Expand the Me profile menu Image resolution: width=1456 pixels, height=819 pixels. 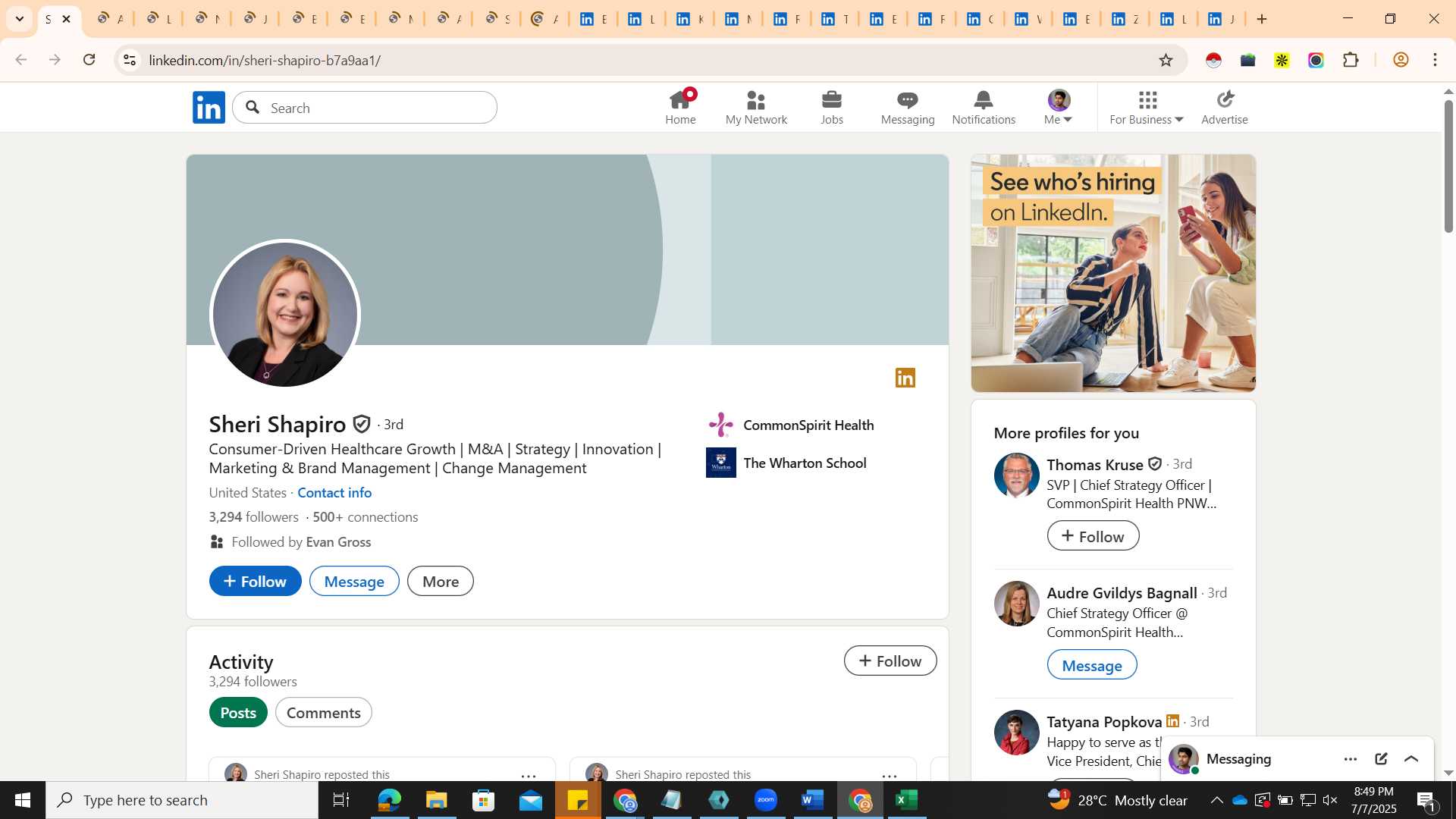click(1059, 108)
